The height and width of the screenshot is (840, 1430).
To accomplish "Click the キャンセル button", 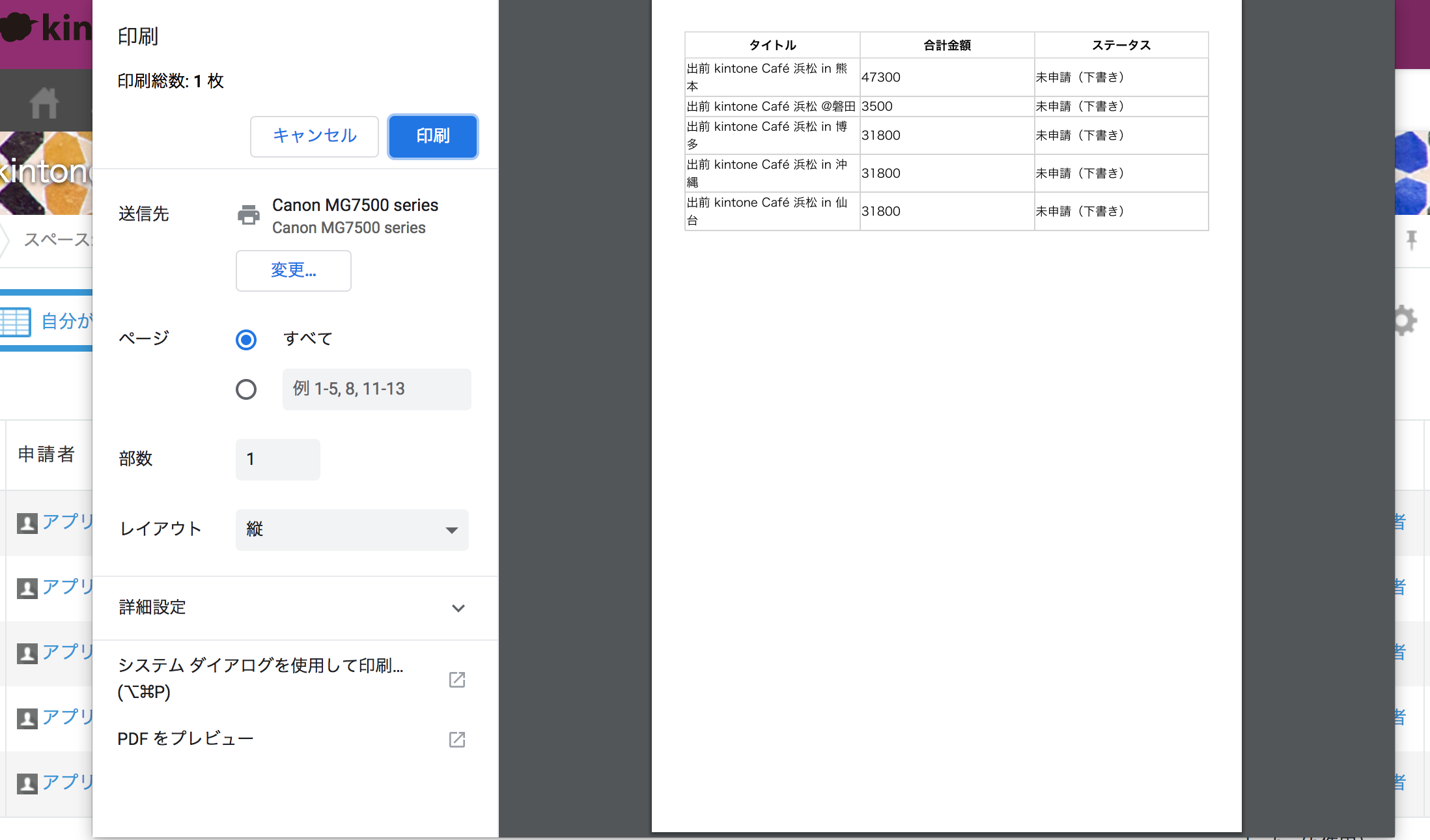I will point(315,136).
